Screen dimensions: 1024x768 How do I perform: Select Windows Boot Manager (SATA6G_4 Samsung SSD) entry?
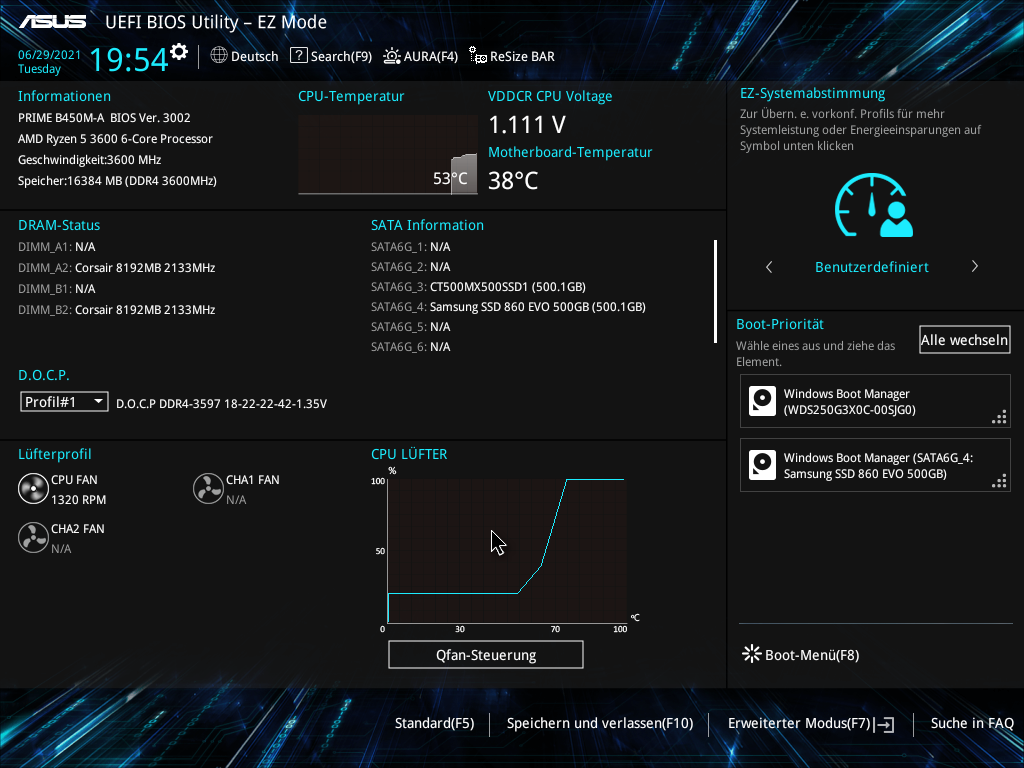(875, 465)
